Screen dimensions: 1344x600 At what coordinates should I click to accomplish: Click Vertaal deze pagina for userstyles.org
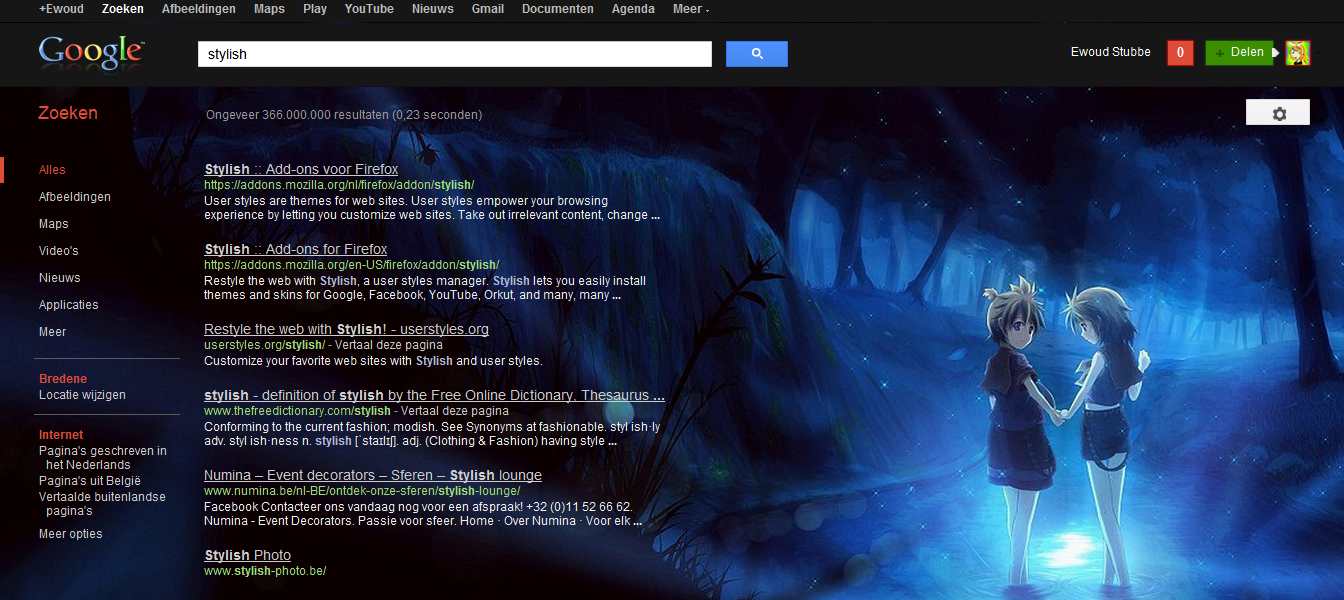(x=388, y=345)
